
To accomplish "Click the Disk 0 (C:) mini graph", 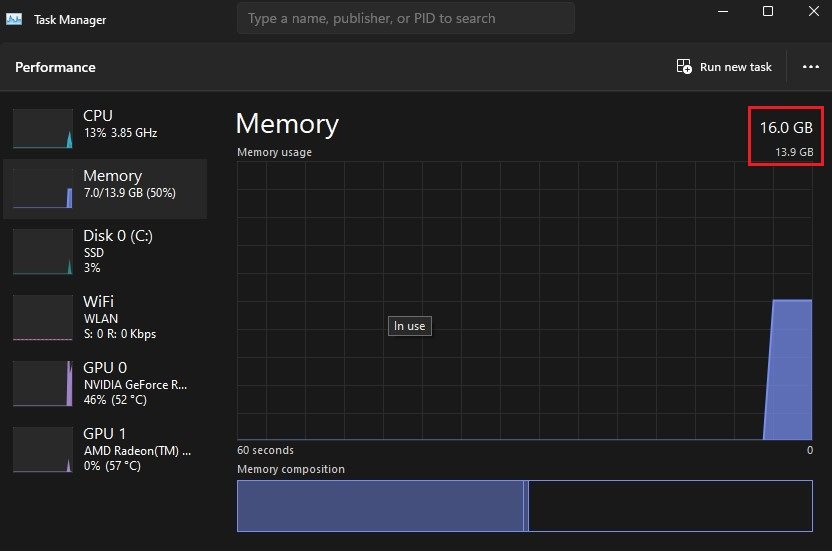I will pos(43,252).
